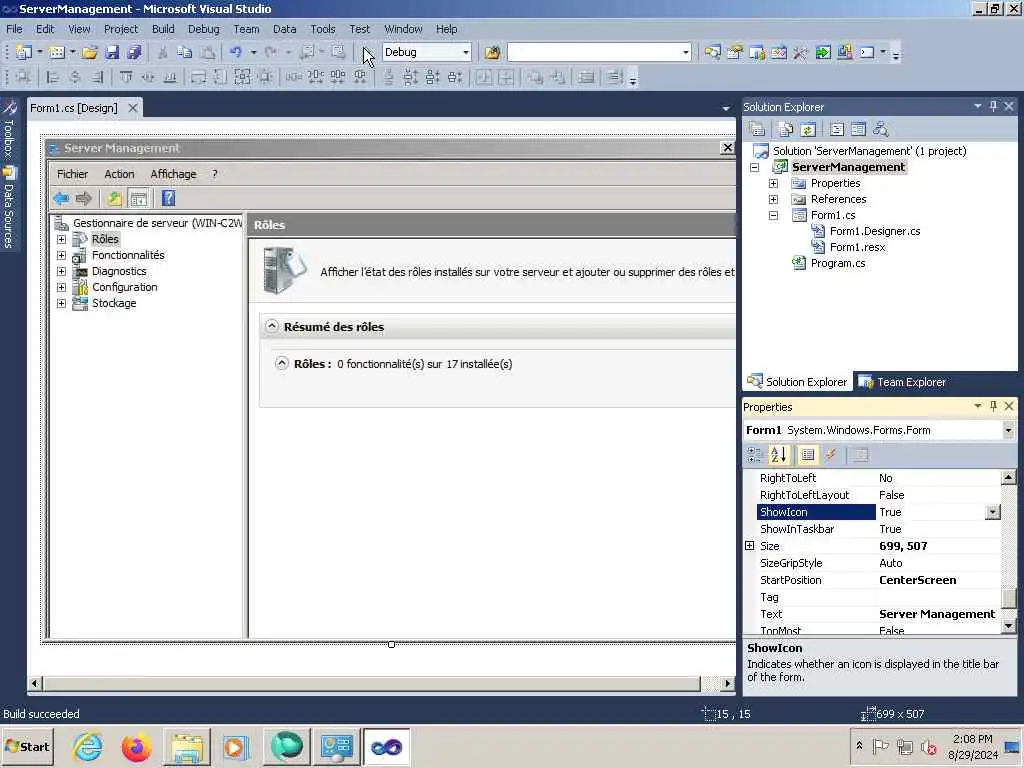
Task: Select the Diagnostics tree item
Action: point(119,272)
